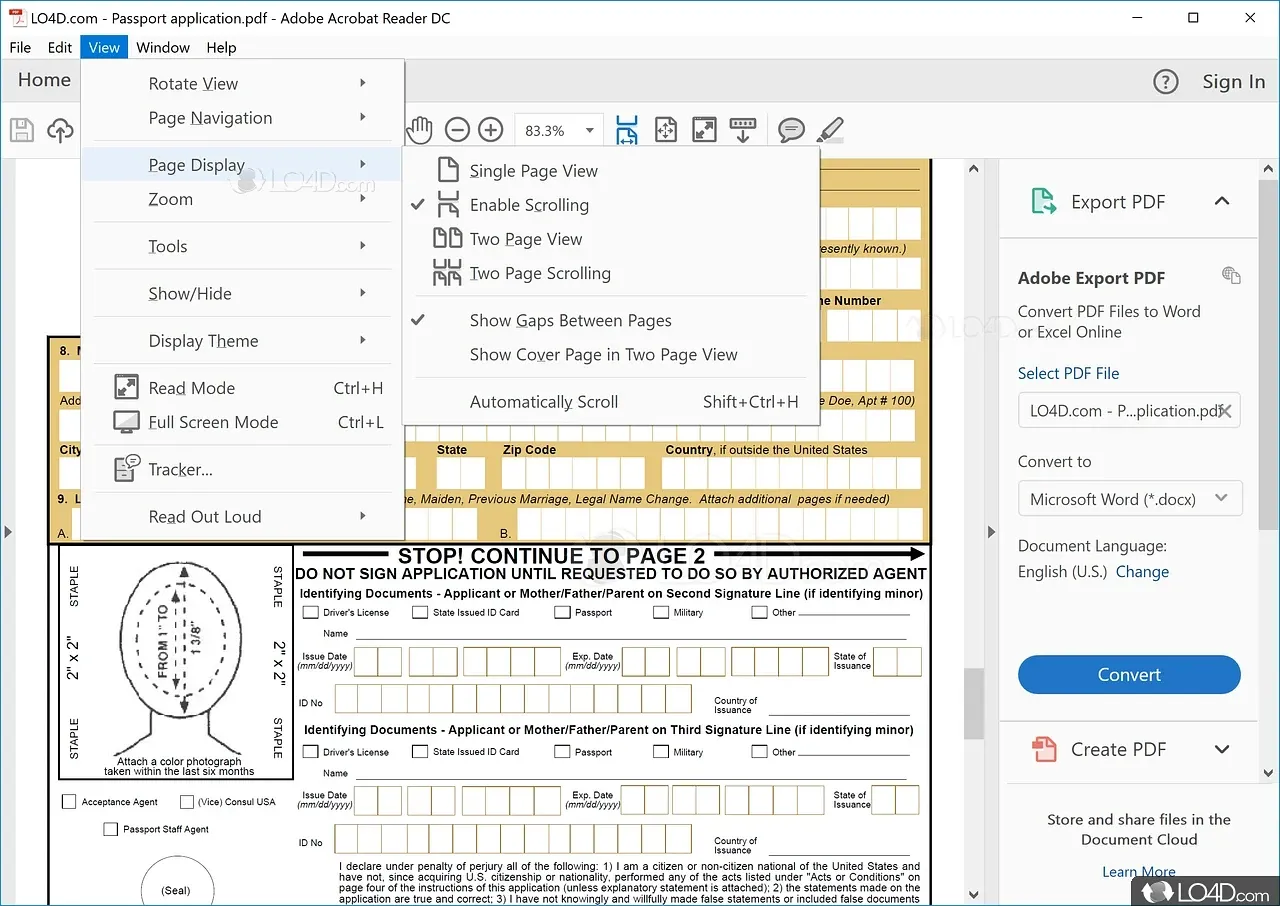Check the (Vice) Consul USA box

(x=187, y=802)
